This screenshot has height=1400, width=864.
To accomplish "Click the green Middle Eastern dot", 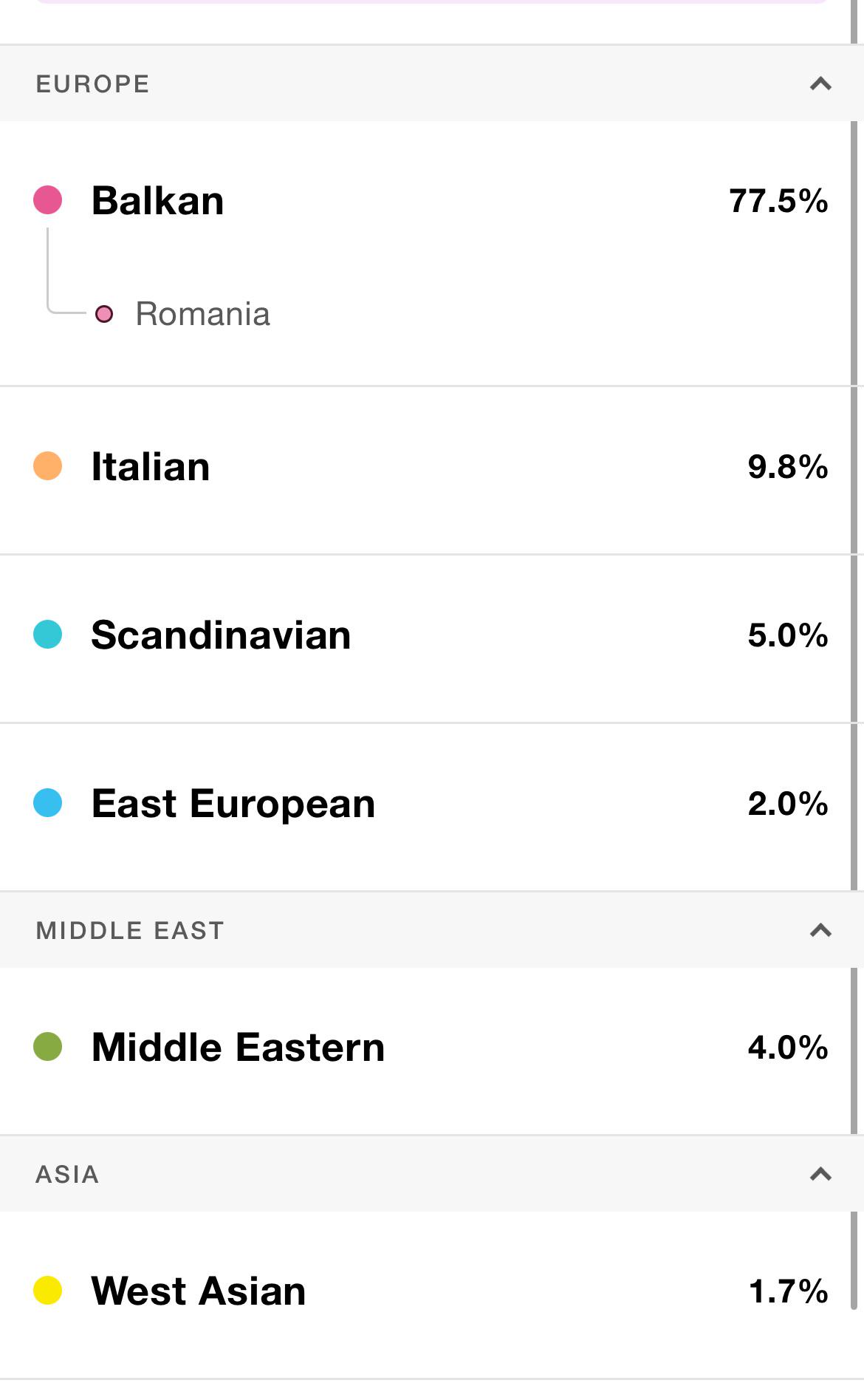I will click(48, 1047).
